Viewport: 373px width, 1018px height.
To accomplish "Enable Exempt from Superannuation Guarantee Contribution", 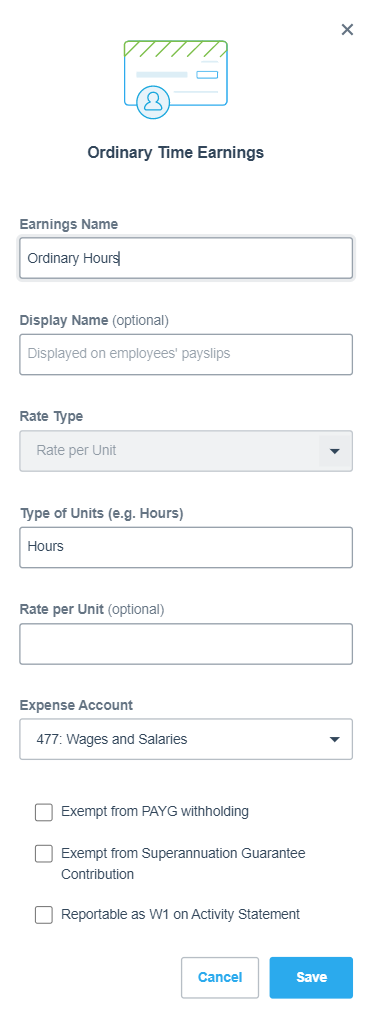I will click(43, 854).
